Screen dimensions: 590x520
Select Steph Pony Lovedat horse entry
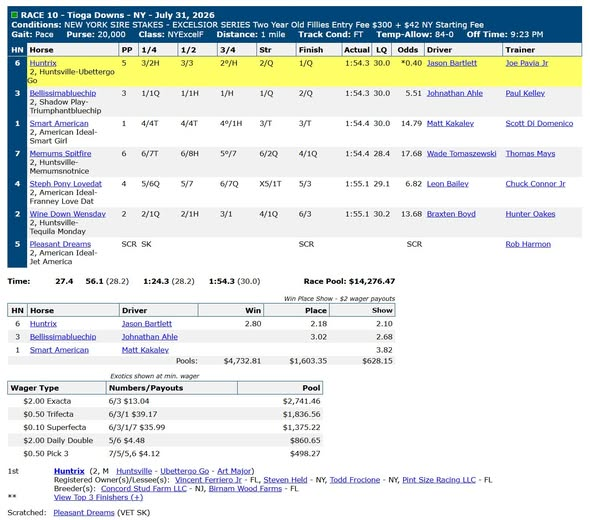66,184
